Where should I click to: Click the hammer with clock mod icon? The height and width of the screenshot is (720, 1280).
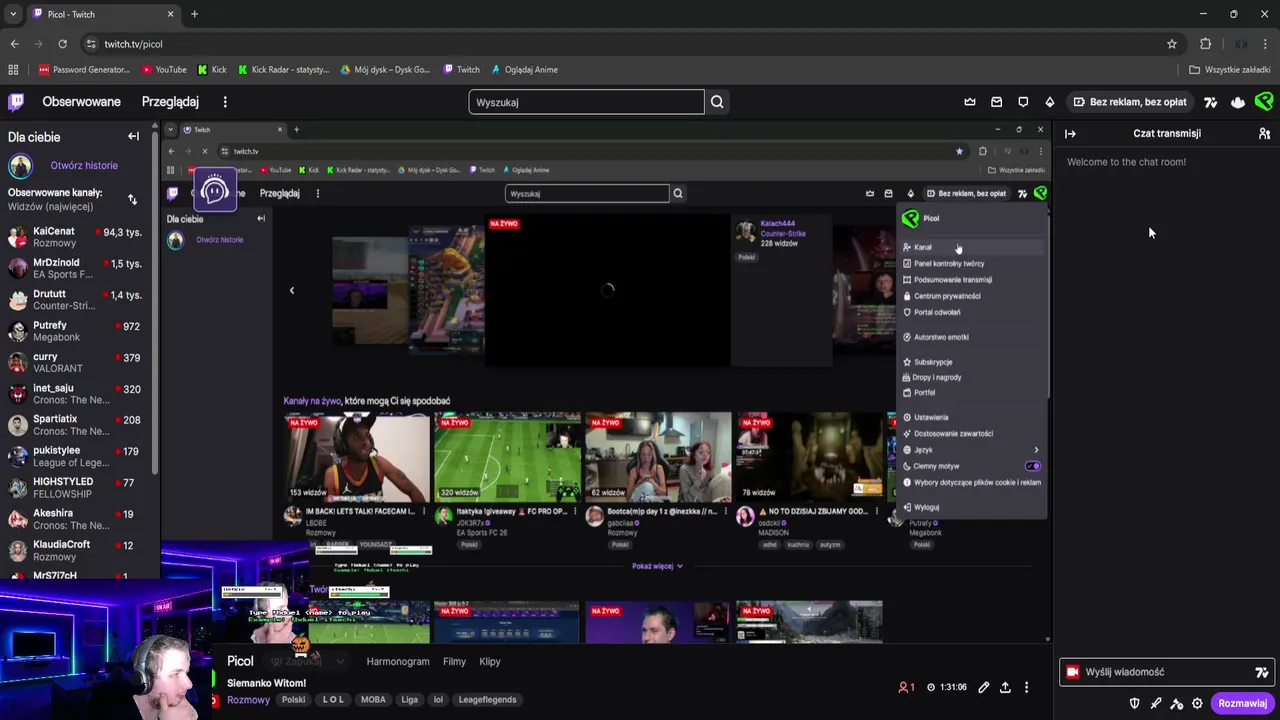tap(1177, 703)
